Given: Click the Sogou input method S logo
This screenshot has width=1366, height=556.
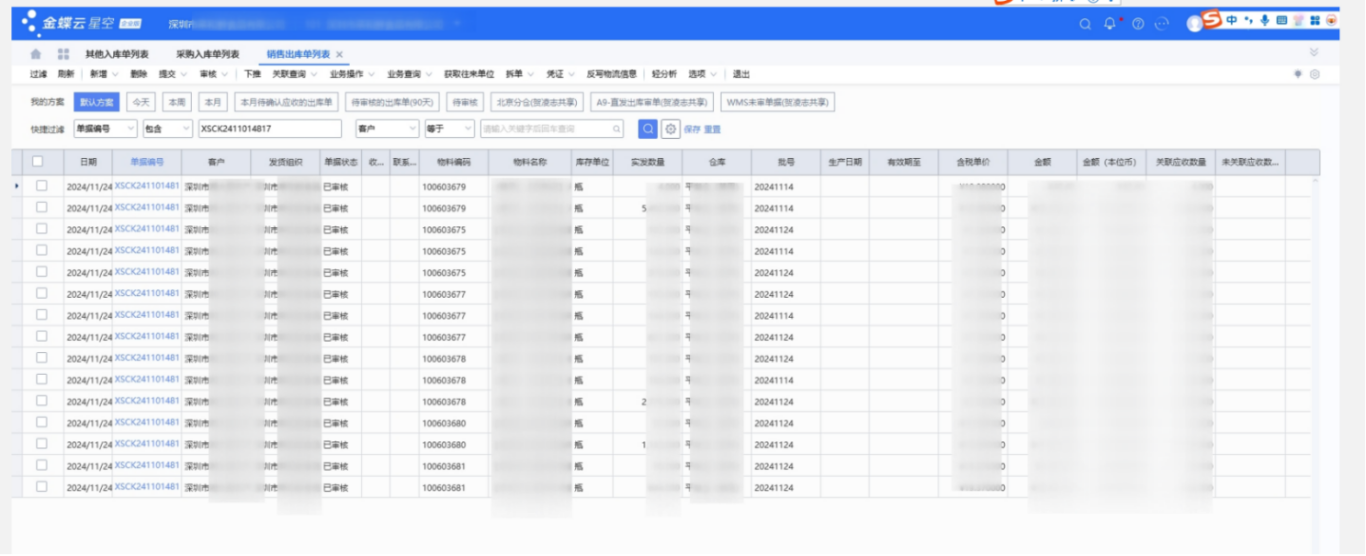Looking at the screenshot, I should pos(1213,20).
